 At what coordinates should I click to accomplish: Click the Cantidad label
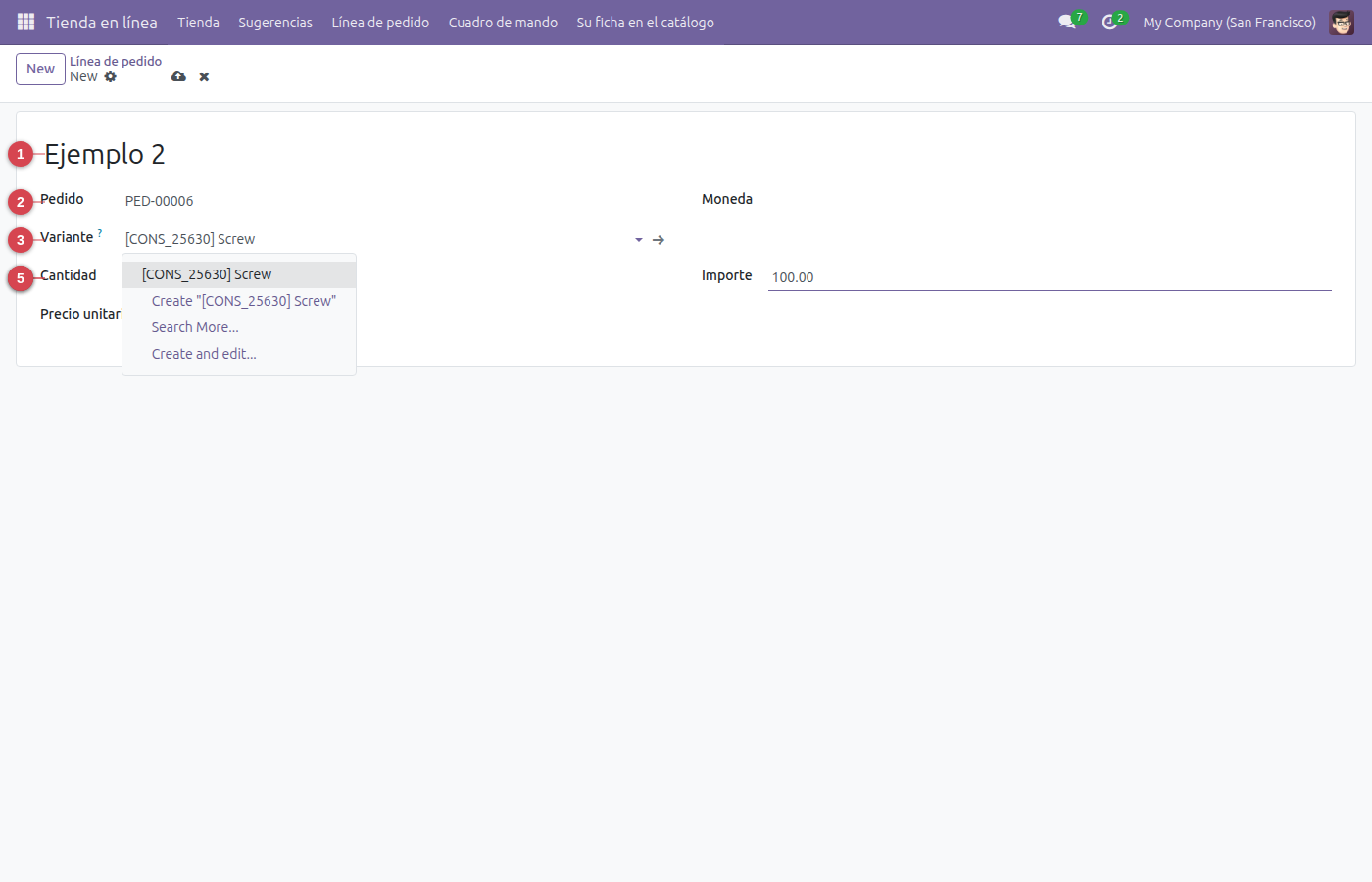[x=69, y=275]
